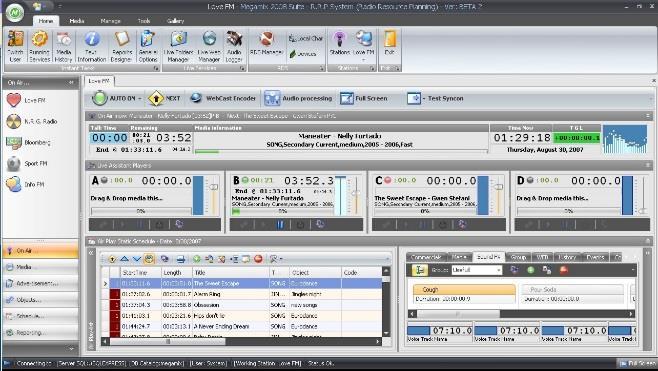
Task: Open Live Web Manager
Action: coord(209,46)
